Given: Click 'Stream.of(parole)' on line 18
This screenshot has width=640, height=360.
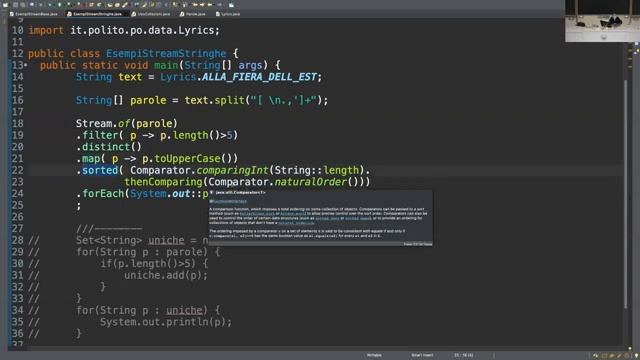Looking at the screenshot, I should 127,124.
